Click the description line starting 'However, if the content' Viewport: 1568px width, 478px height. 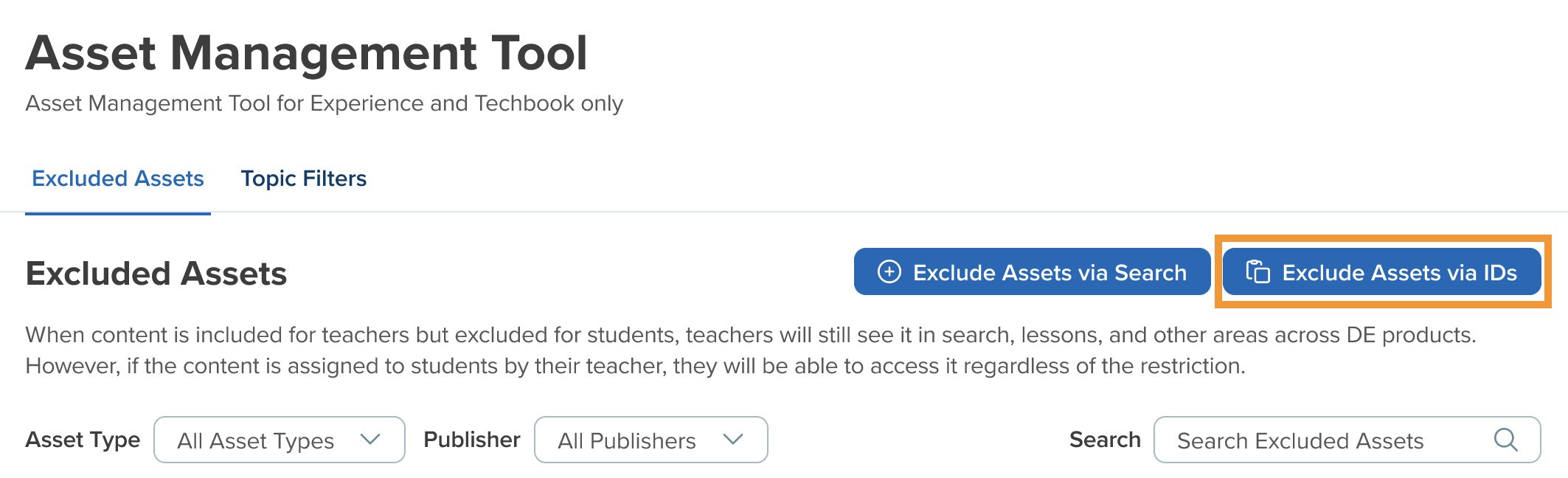(x=635, y=366)
